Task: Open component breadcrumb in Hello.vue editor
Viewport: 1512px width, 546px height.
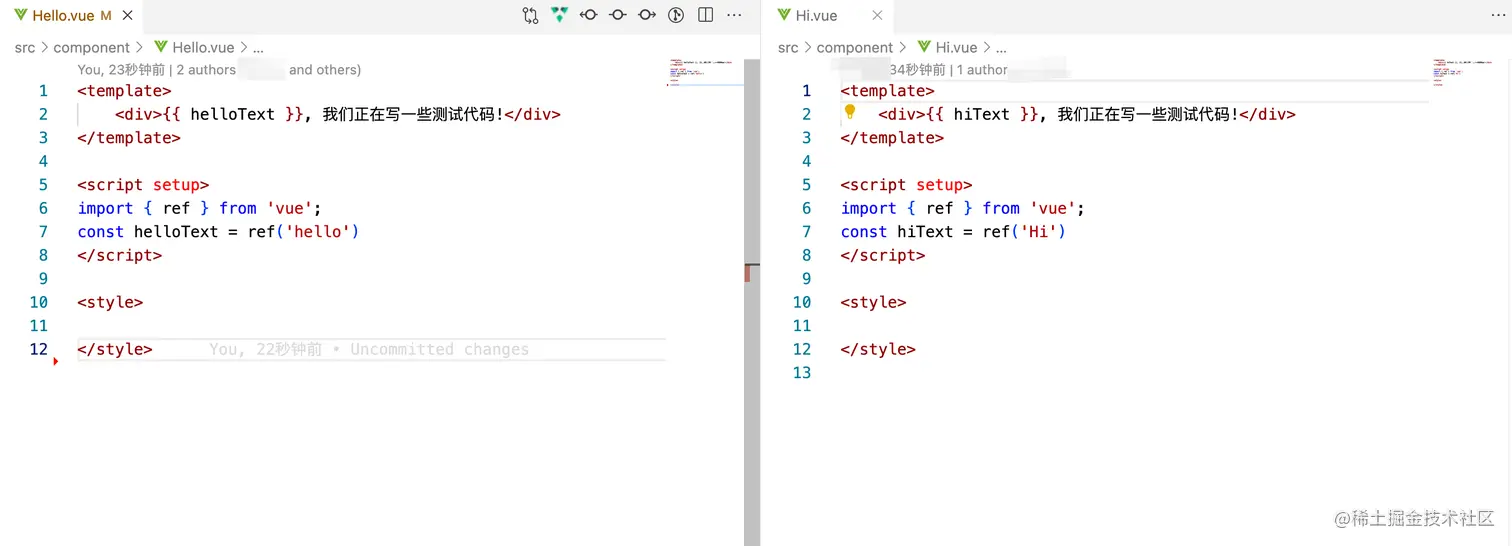Action: [x=91, y=47]
